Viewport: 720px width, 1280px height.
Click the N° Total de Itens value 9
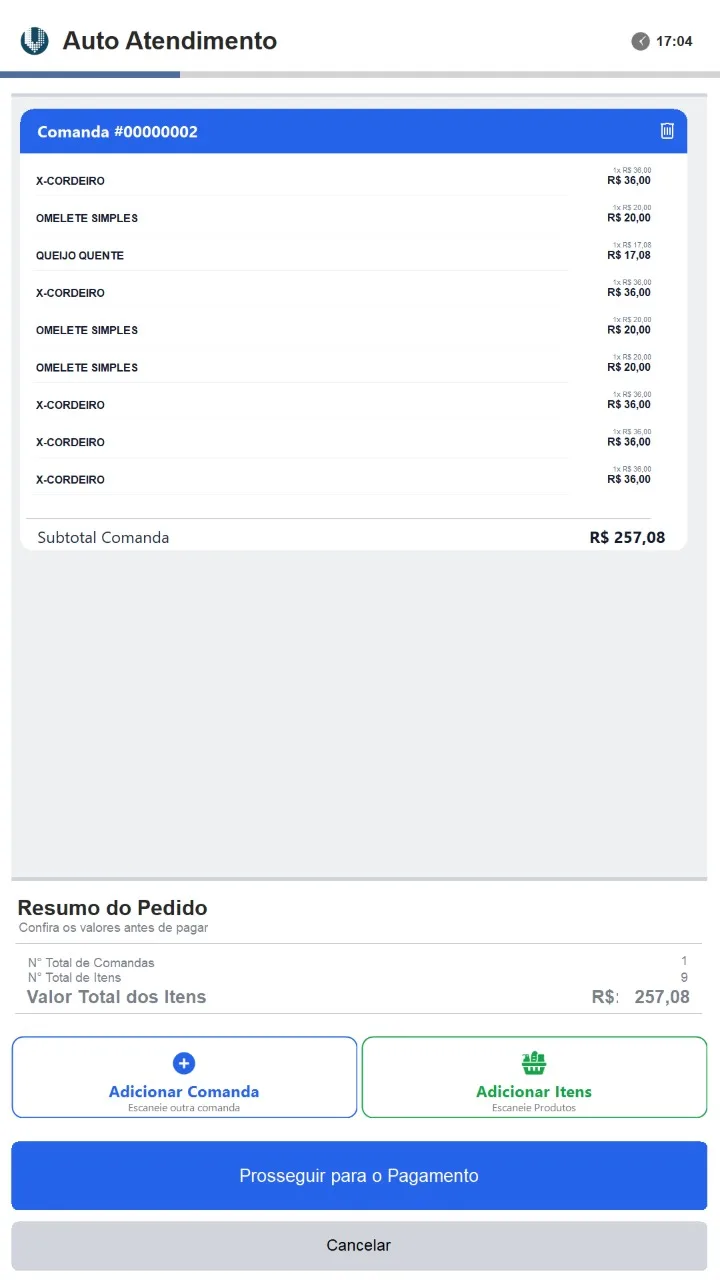(684, 977)
